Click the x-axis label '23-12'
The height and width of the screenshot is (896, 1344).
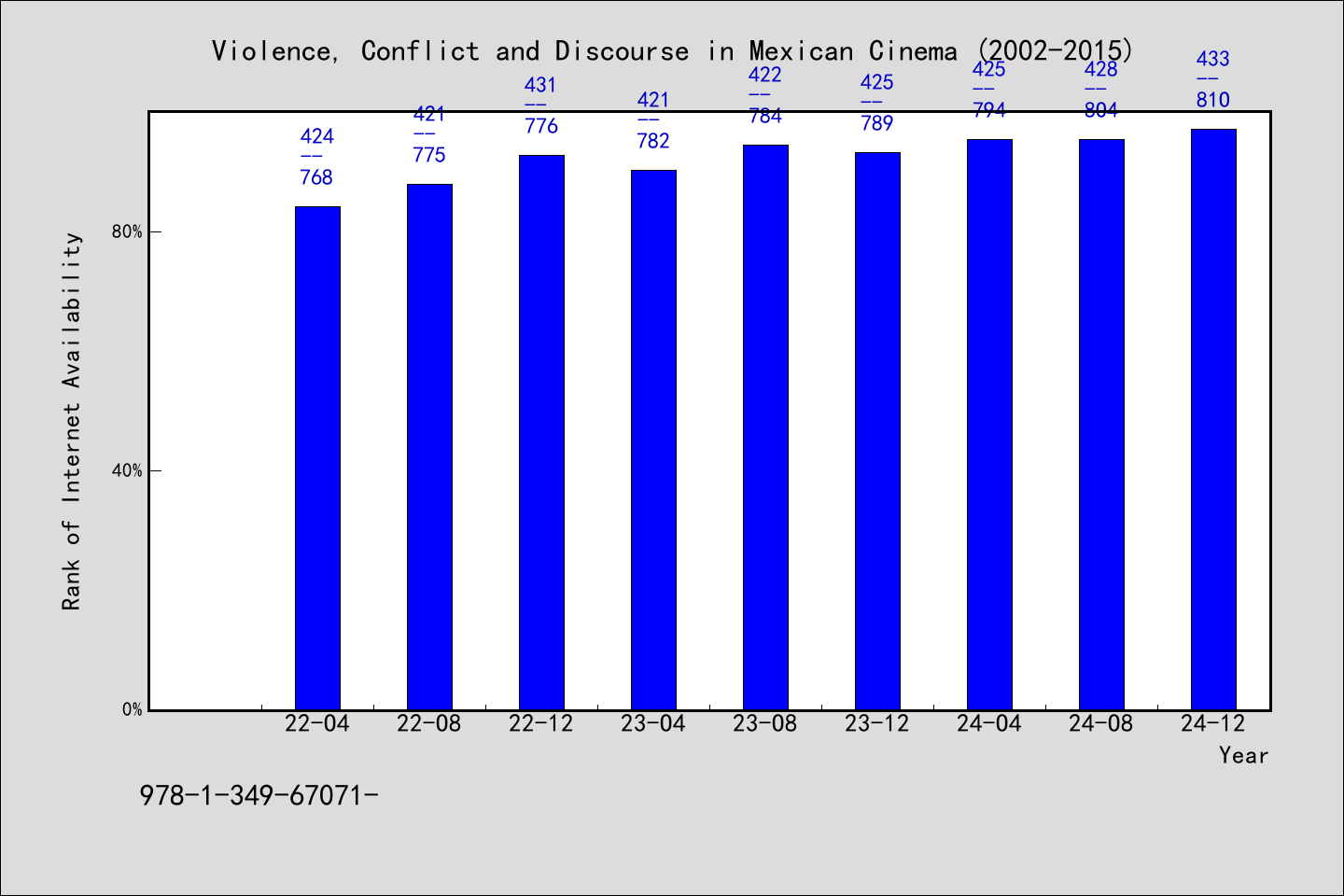pos(877,723)
